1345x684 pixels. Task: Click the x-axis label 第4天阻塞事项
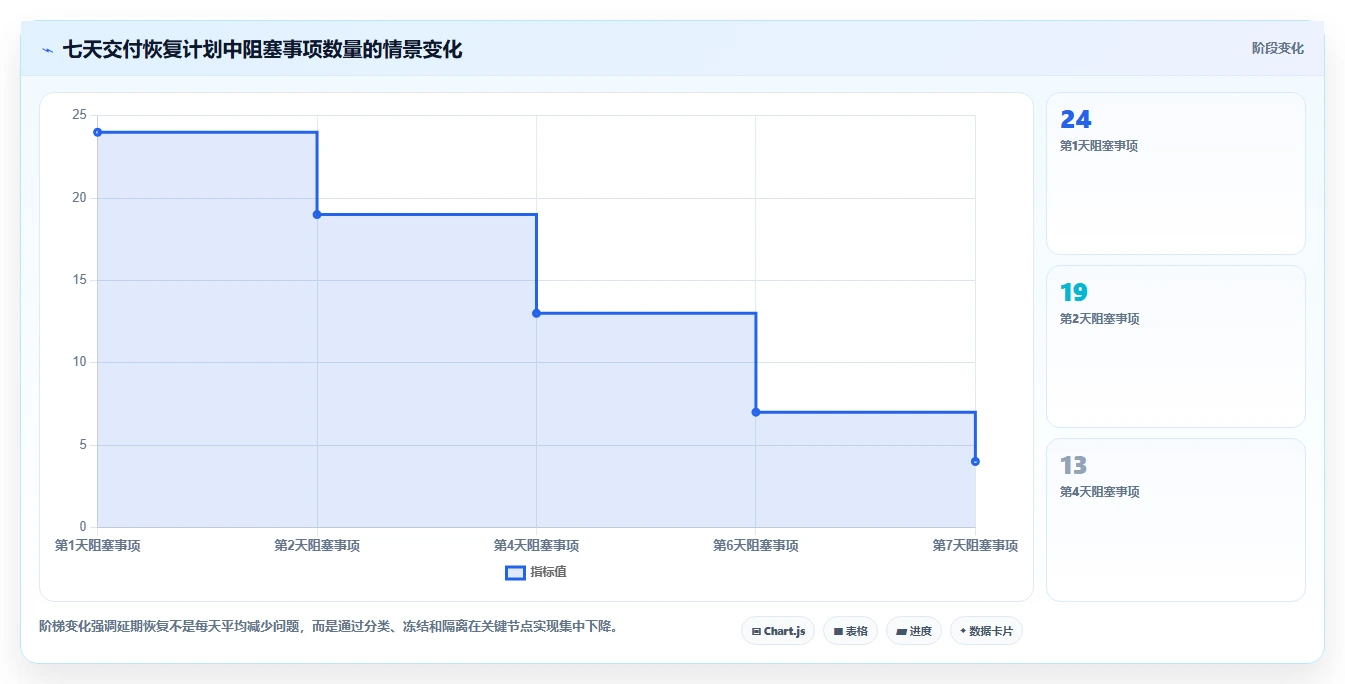coord(536,546)
